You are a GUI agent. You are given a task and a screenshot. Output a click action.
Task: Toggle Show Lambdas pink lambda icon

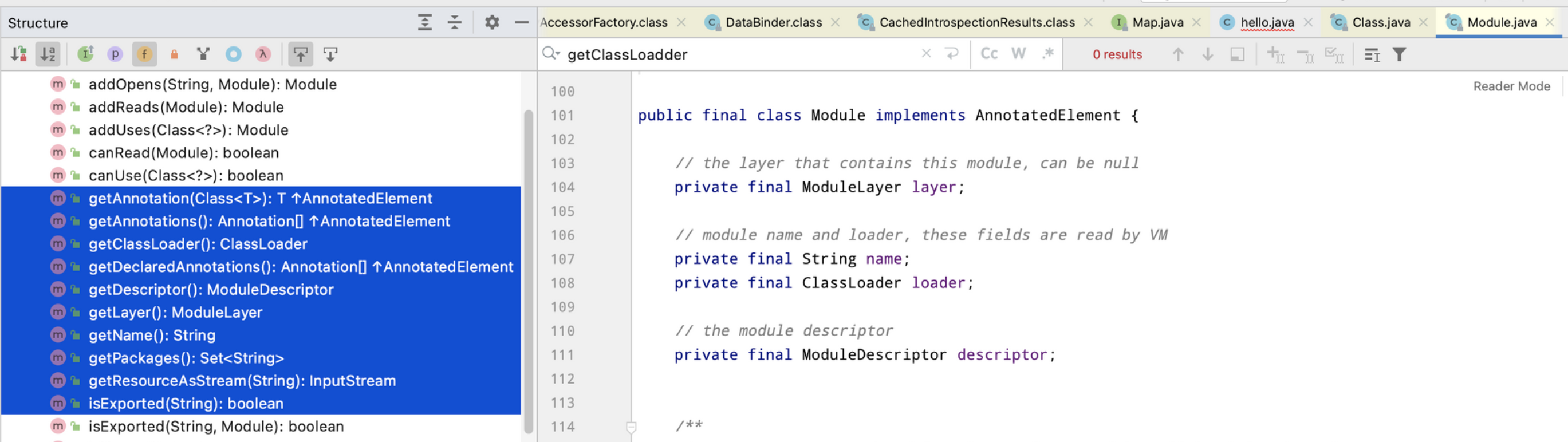tap(263, 54)
